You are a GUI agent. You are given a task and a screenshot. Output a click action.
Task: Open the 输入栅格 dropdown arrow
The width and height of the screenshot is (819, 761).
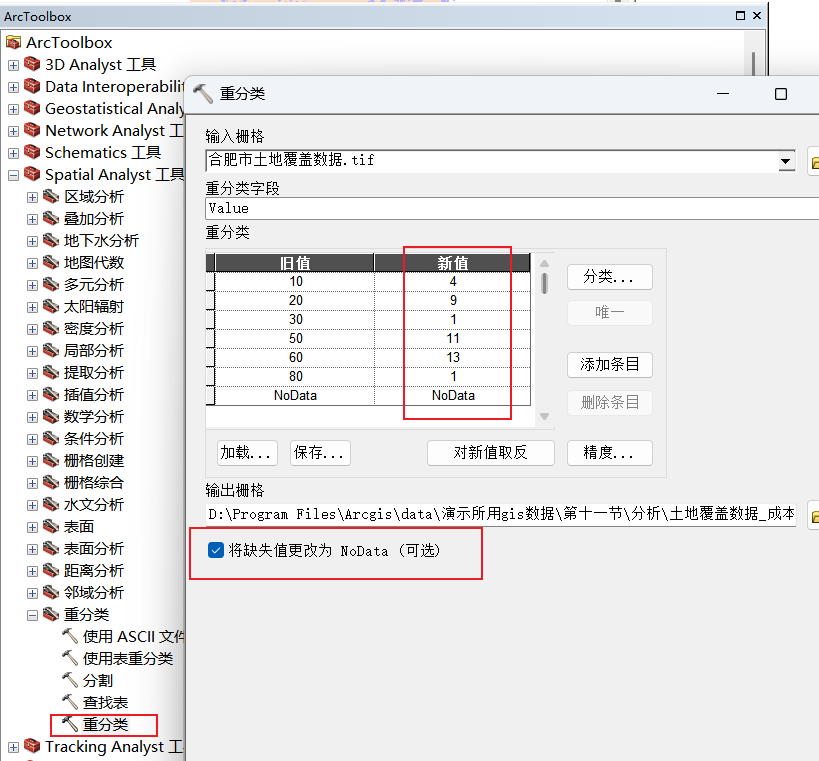785,161
